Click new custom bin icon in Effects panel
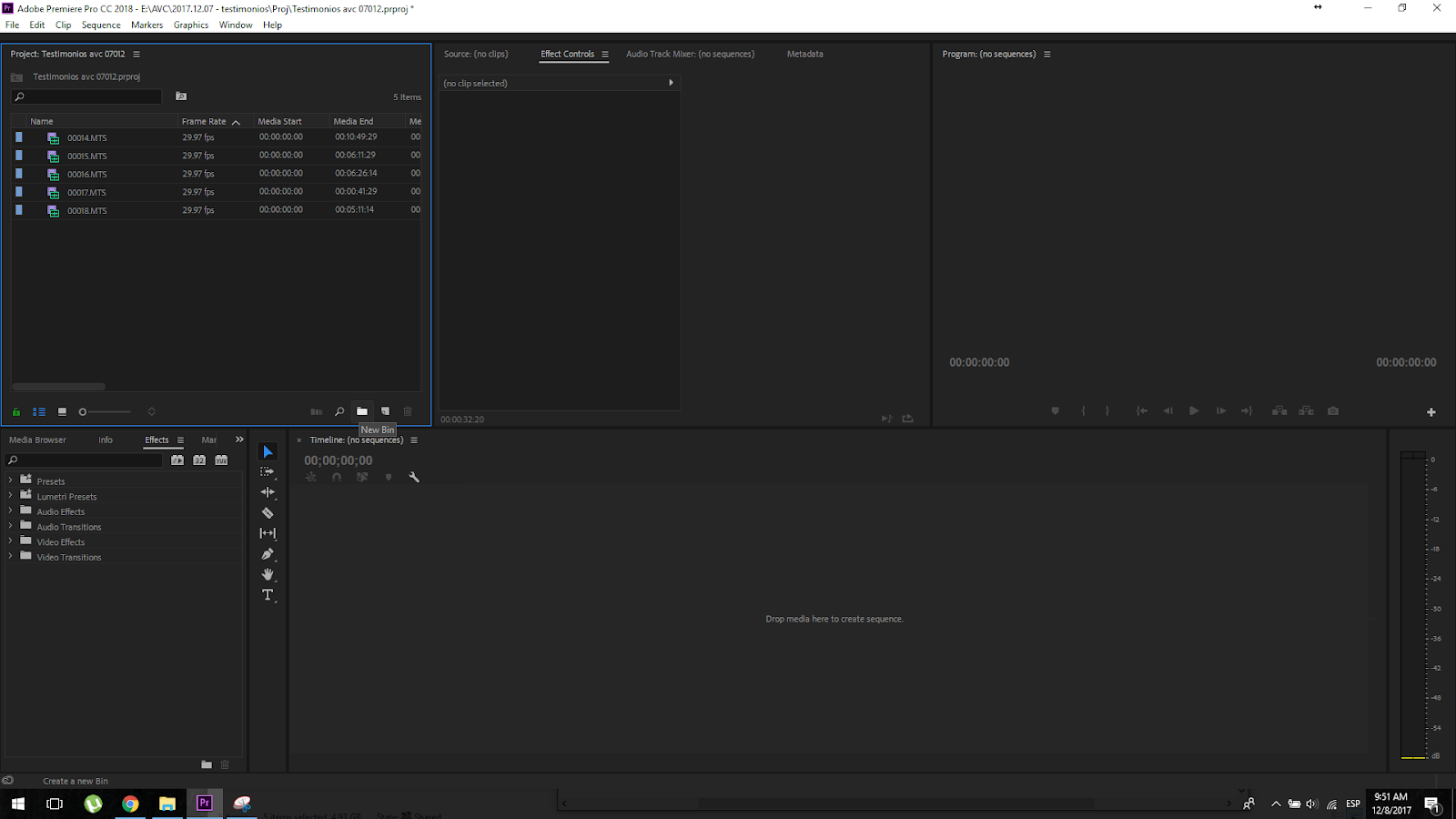Image resolution: width=1456 pixels, height=819 pixels. pos(207,764)
